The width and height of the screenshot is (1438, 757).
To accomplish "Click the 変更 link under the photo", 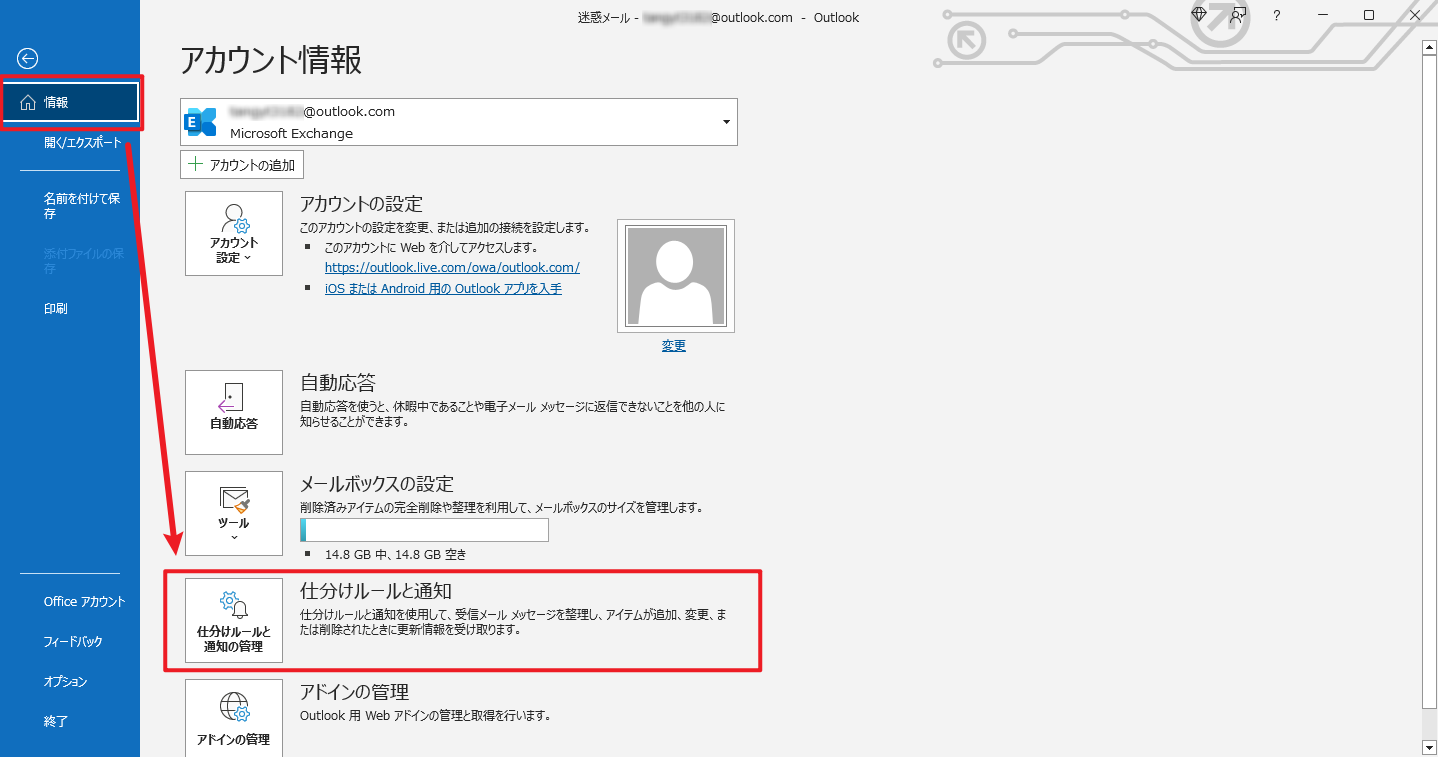I will coord(674,346).
